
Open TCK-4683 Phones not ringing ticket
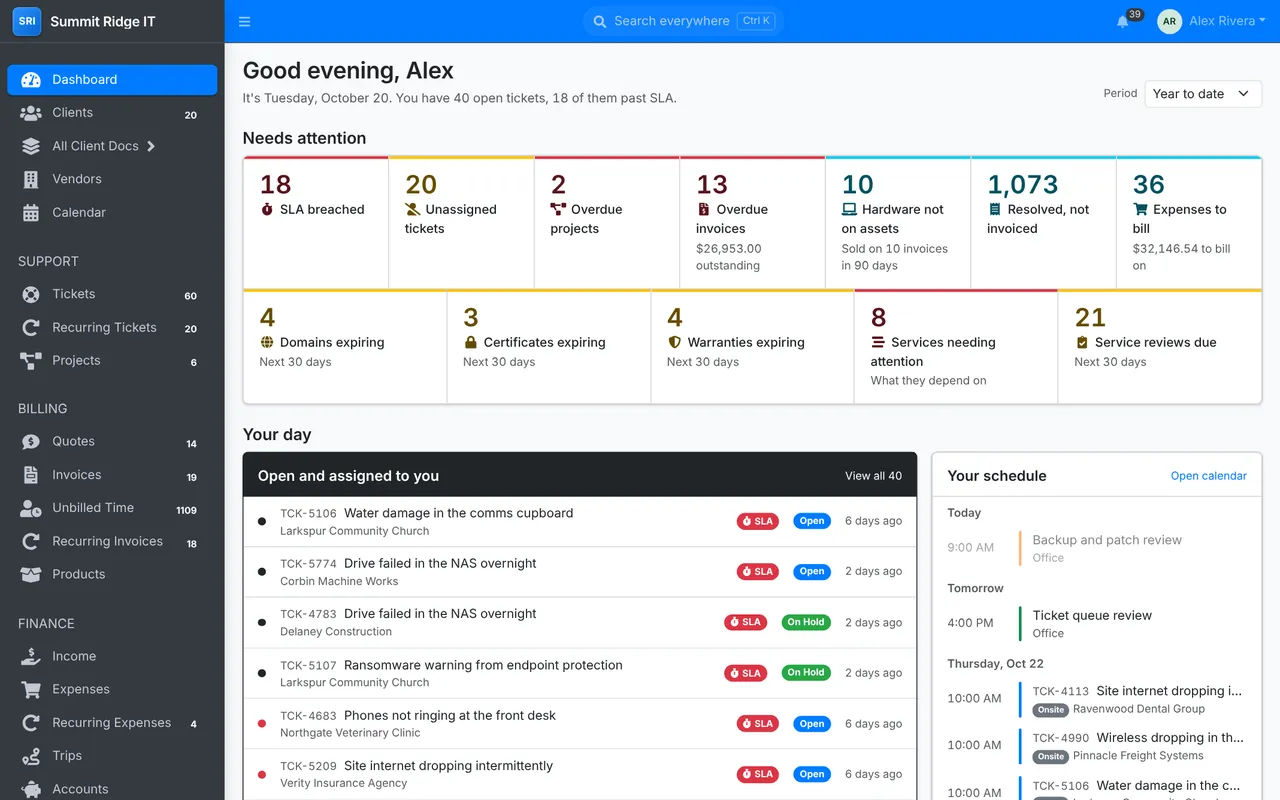pos(580,723)
